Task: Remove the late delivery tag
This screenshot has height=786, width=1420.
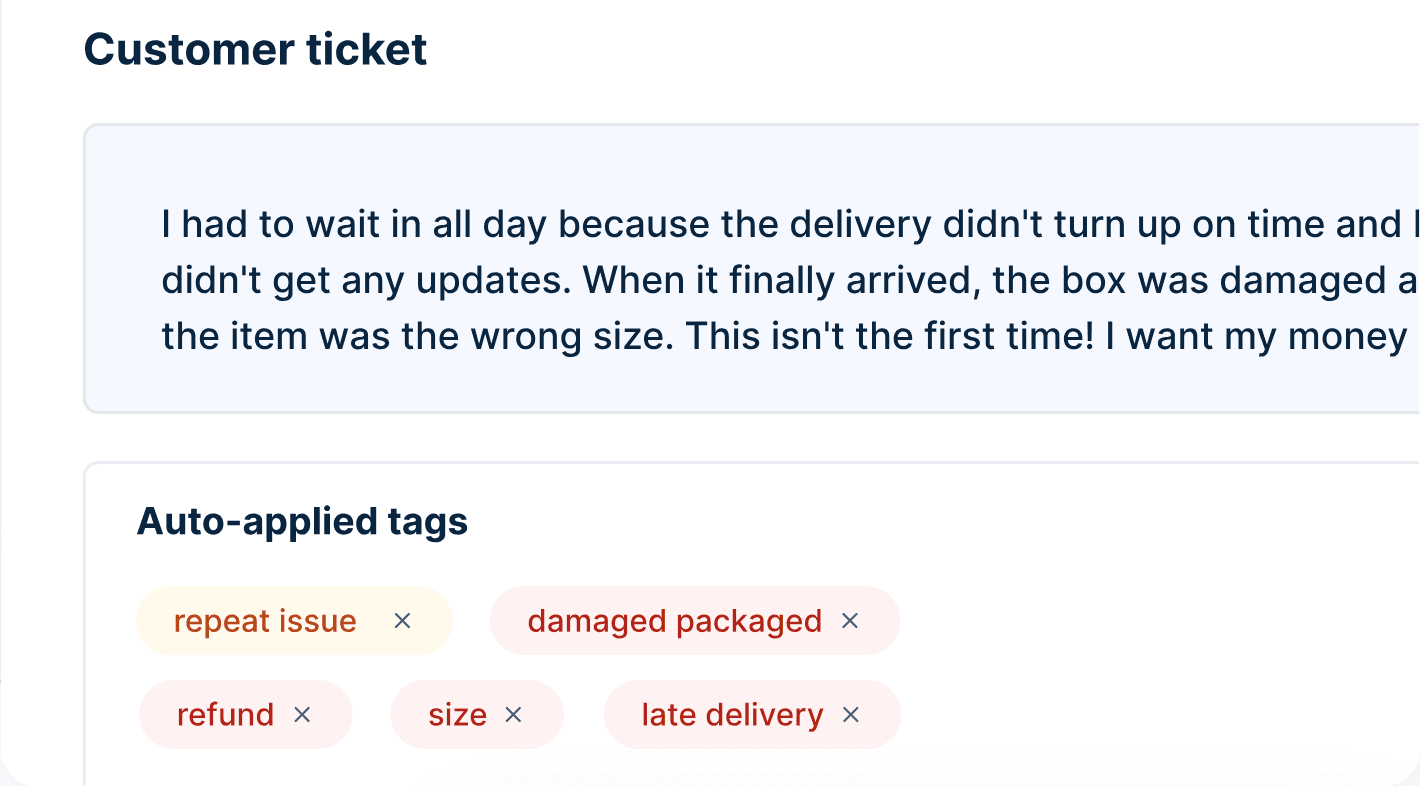Action: pos(851,715)
